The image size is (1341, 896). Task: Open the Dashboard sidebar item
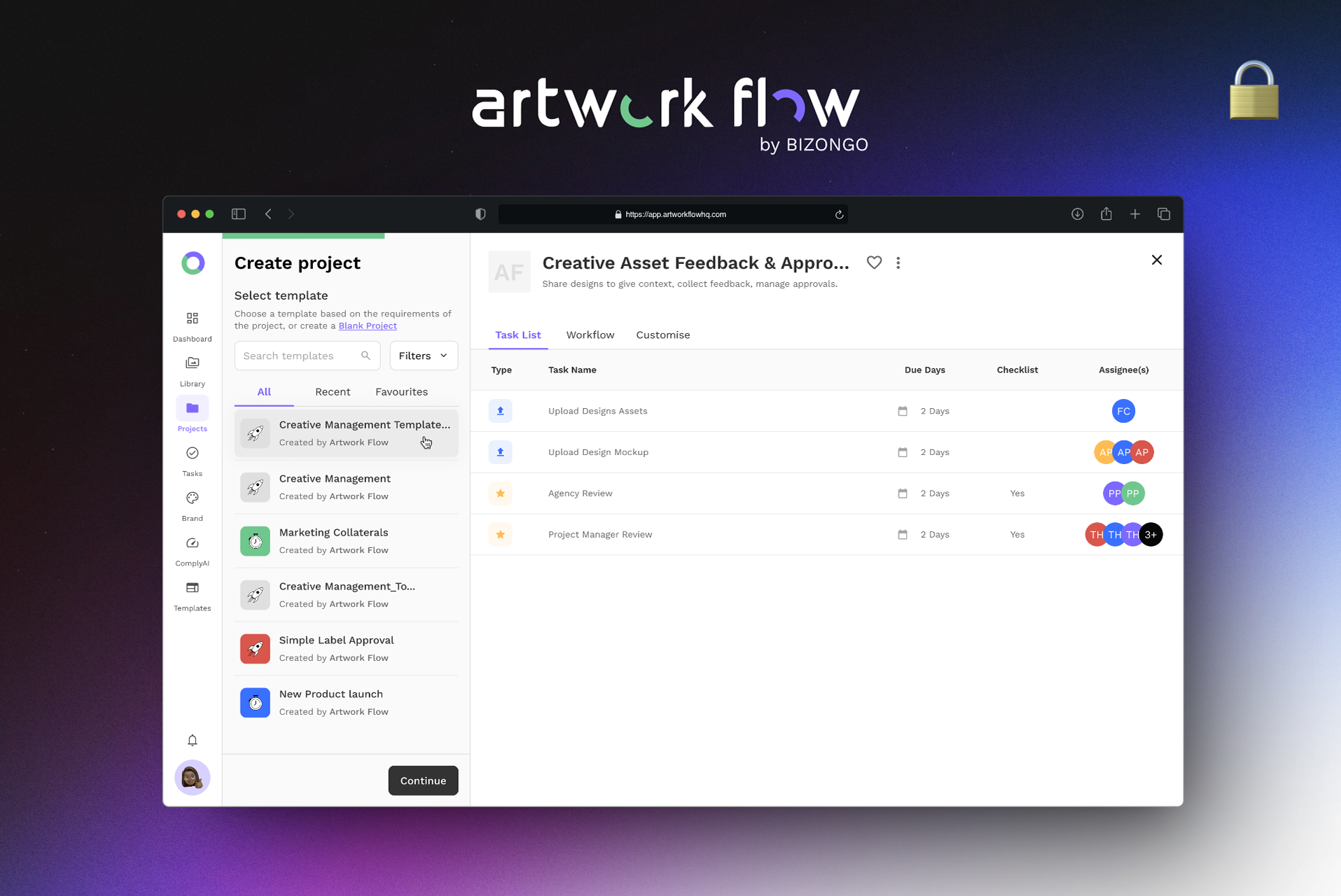192,326
